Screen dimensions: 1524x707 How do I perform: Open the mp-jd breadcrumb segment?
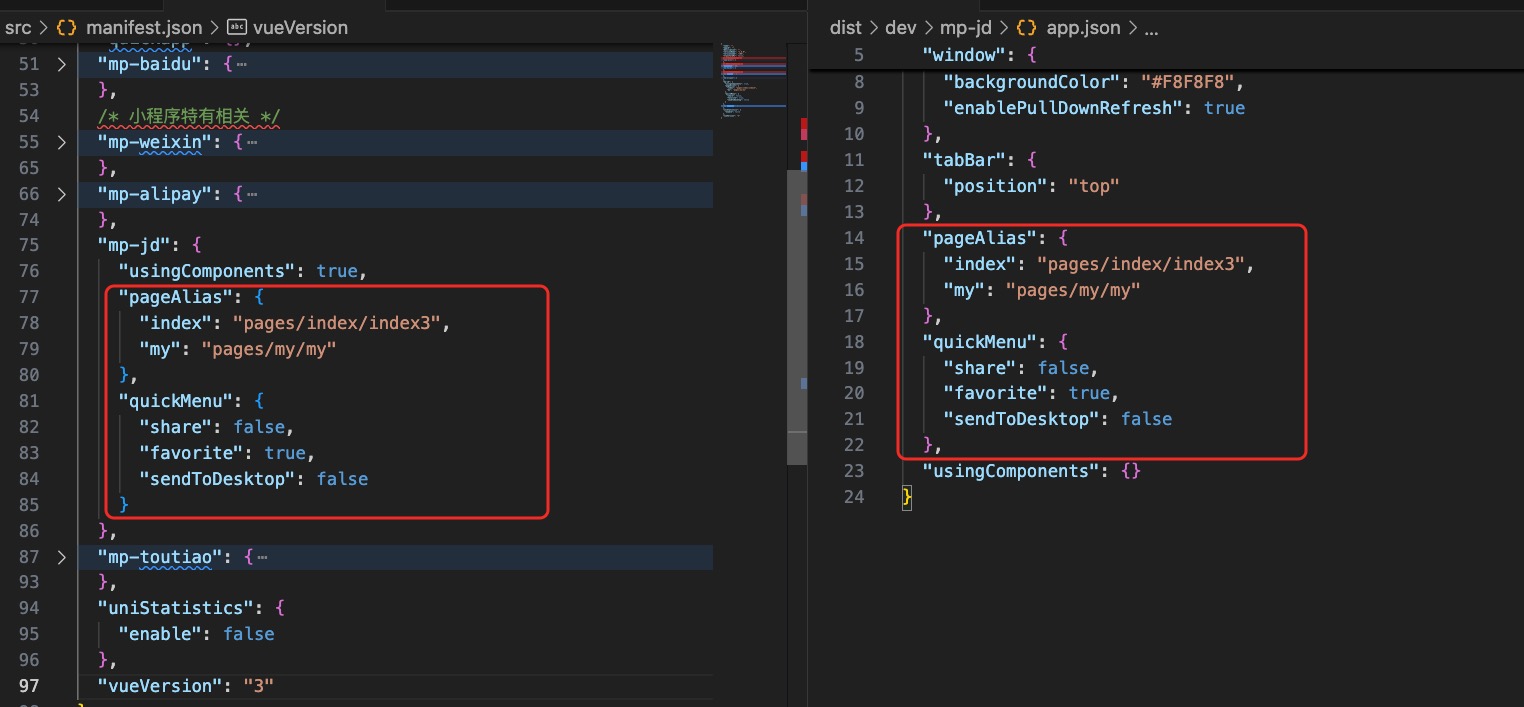click(966, 28)
